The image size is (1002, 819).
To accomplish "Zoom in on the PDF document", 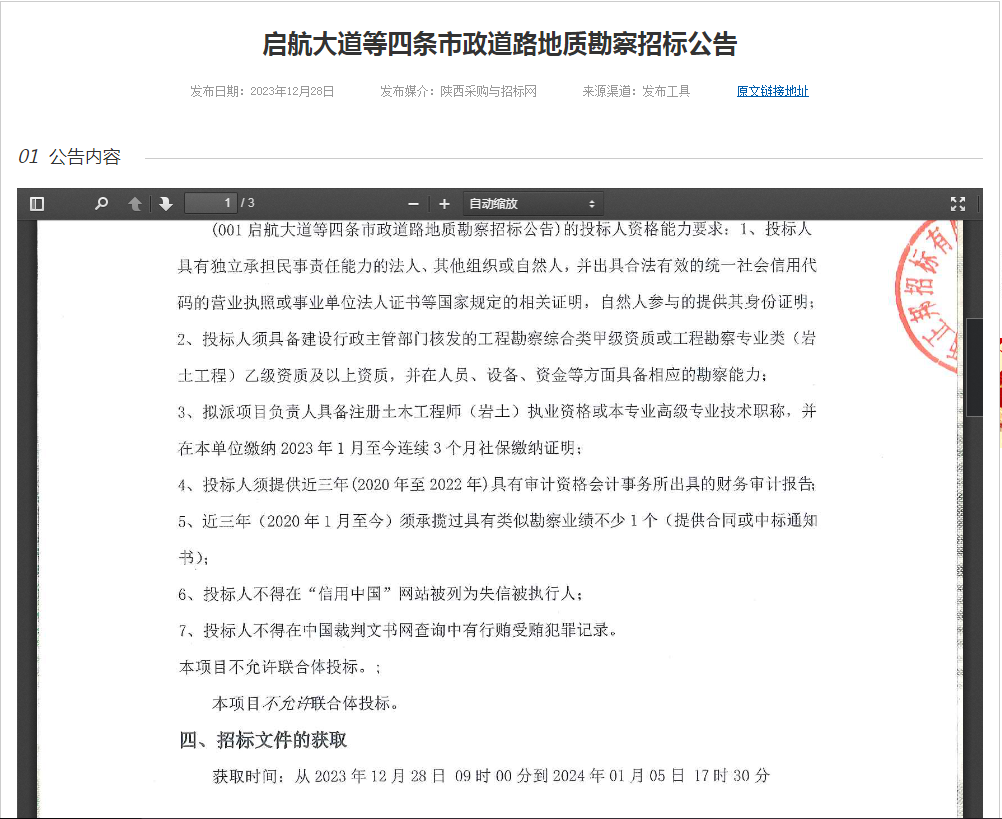I will [445, 204].
